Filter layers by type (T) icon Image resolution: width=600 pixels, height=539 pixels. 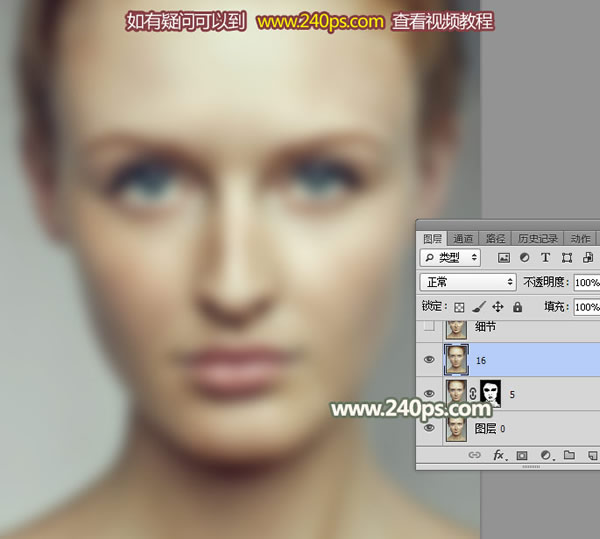click(x=545, y=258)
